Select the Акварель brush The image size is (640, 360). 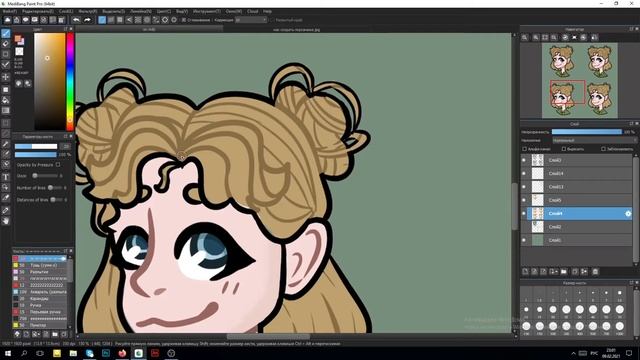pyautogui.click(x=40, y=292)
